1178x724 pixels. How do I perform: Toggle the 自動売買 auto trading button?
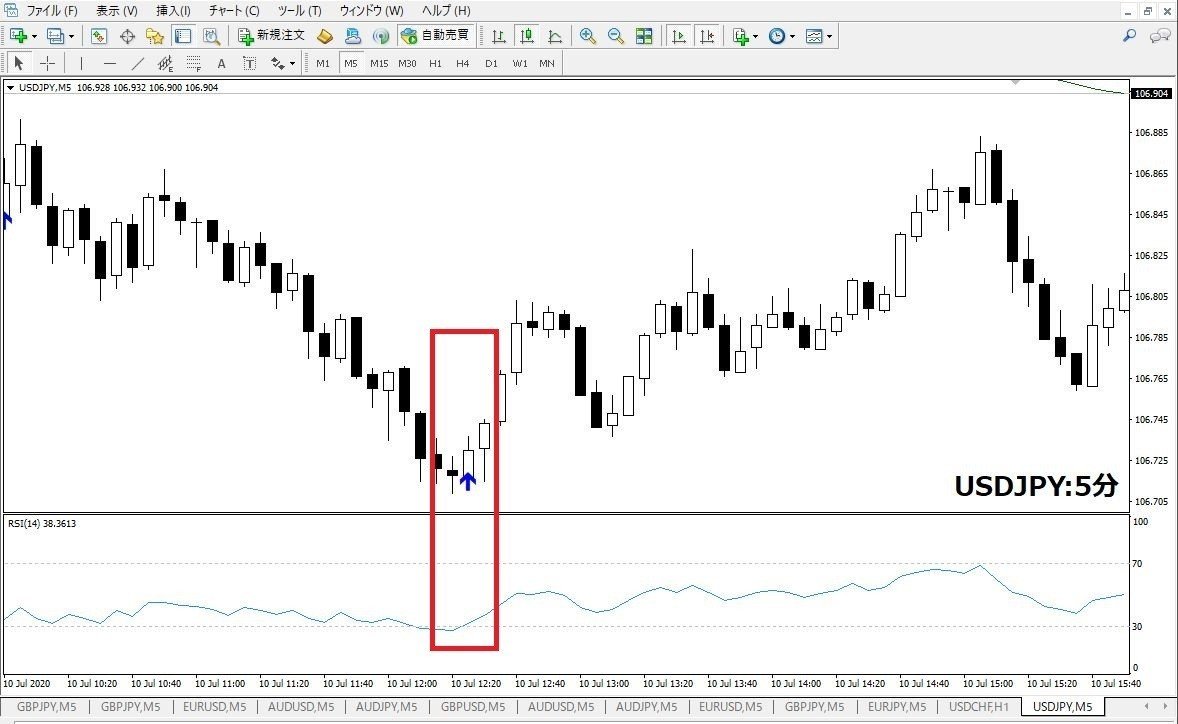click(435, 36)
